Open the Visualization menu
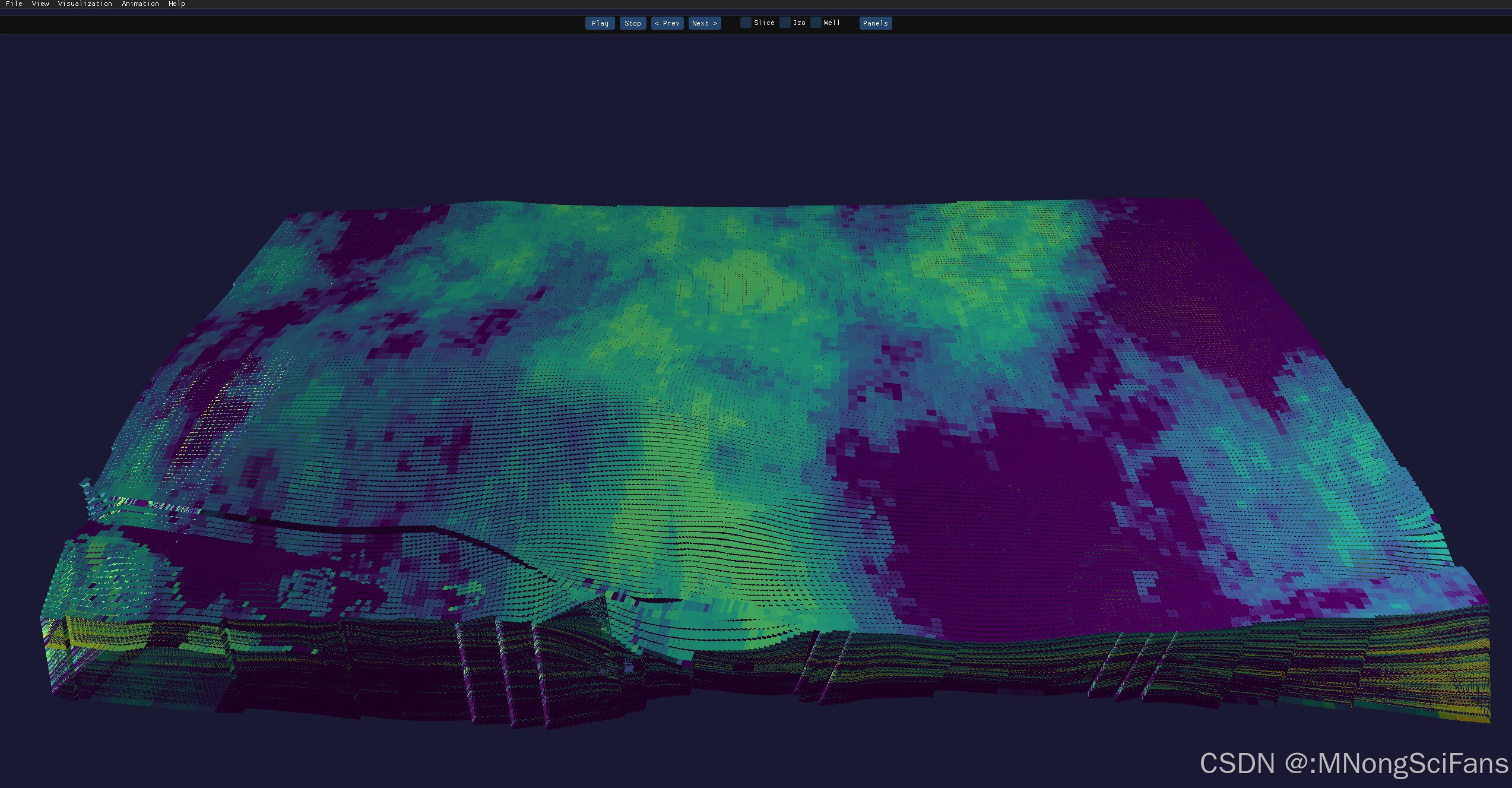 tap(85, 4)
